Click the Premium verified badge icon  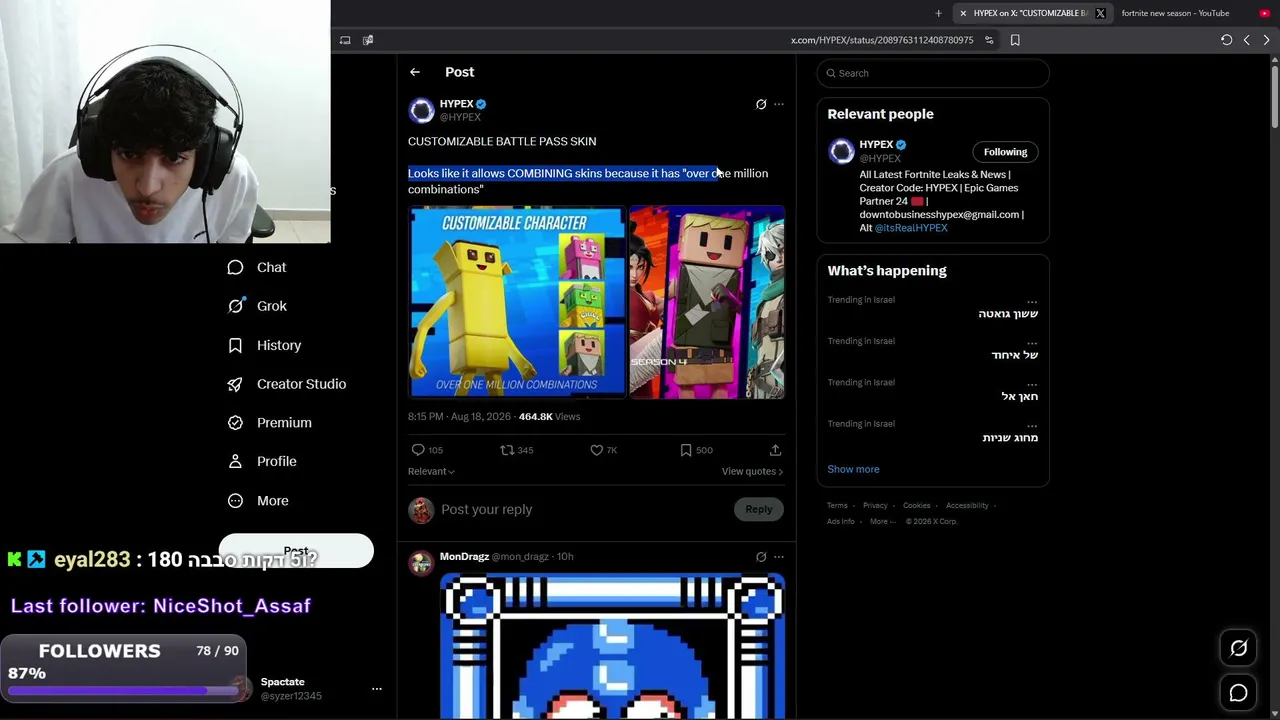point(235,423)
